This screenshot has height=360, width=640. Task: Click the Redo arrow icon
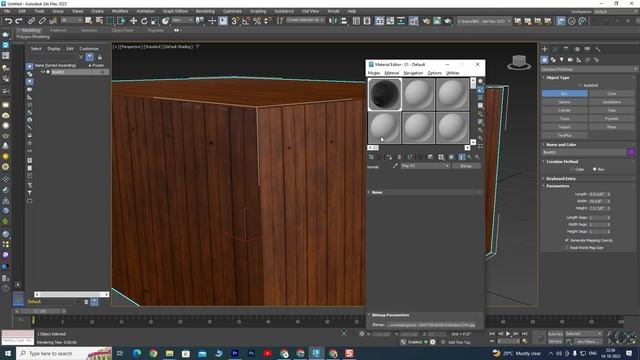[19, 21]
